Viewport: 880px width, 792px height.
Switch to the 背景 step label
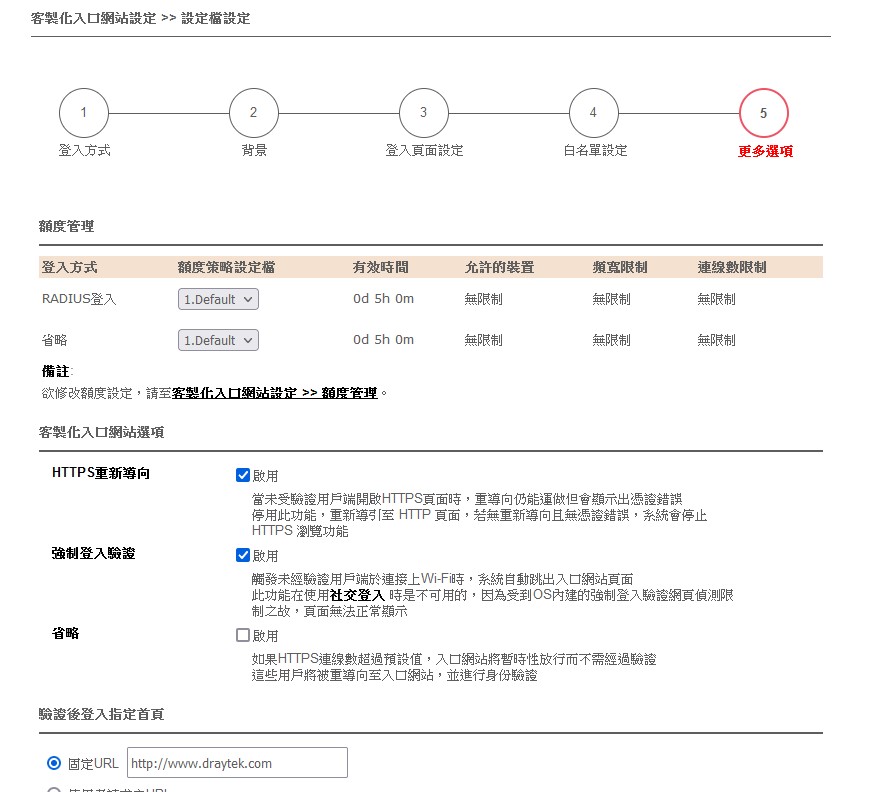point(254,151)
